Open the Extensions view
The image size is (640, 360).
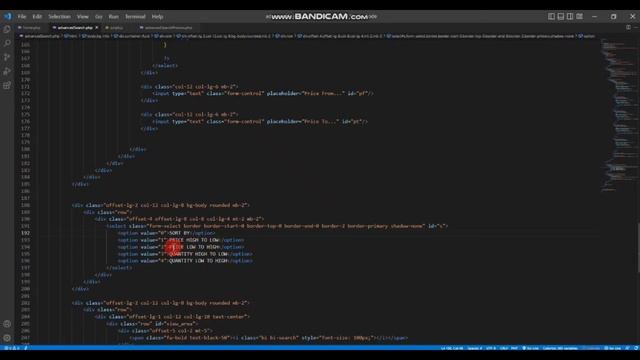[7, 85]
